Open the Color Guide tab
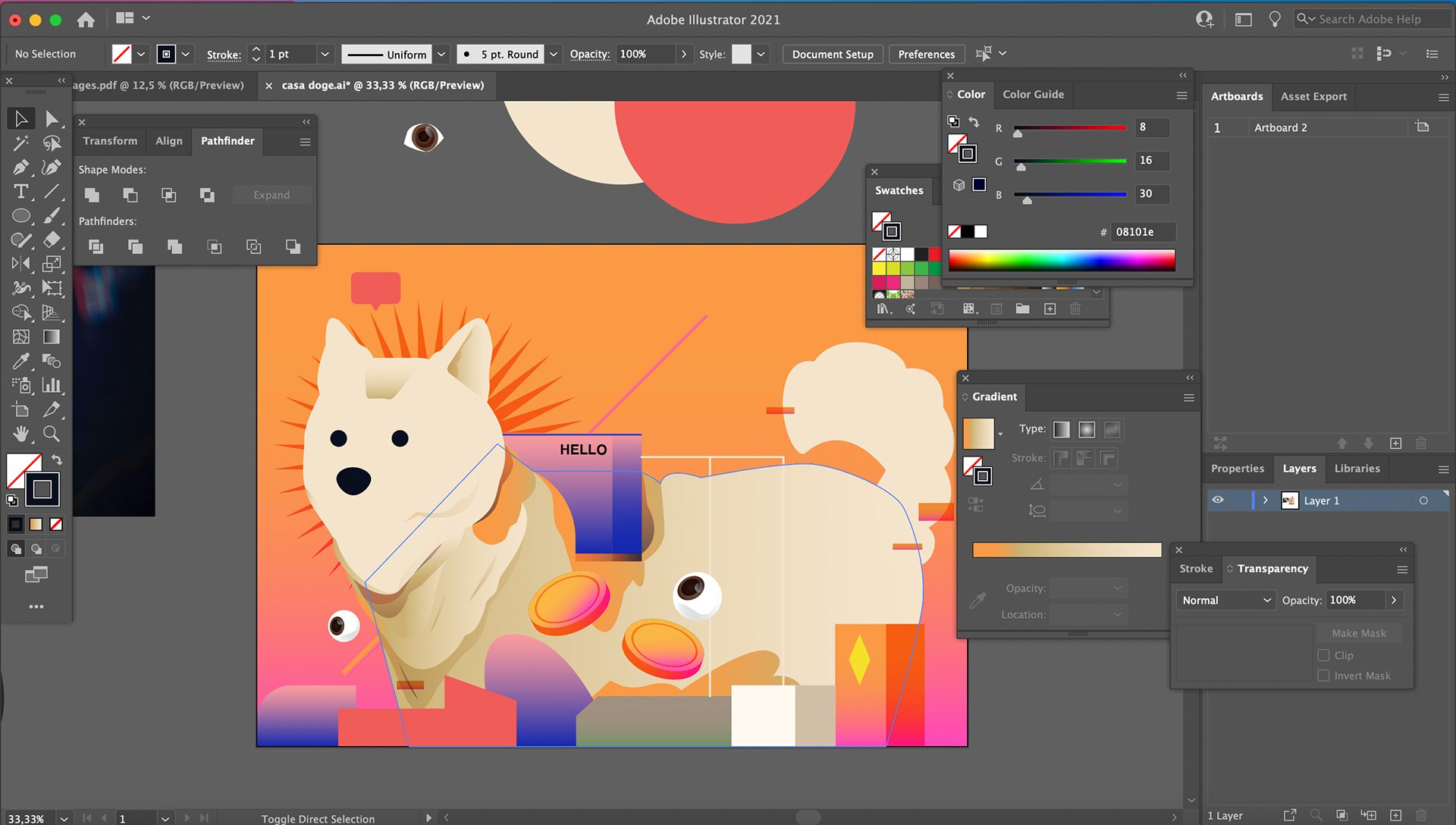The image size is (1456, 825). pyautogui.click(x=1033, y=94)
